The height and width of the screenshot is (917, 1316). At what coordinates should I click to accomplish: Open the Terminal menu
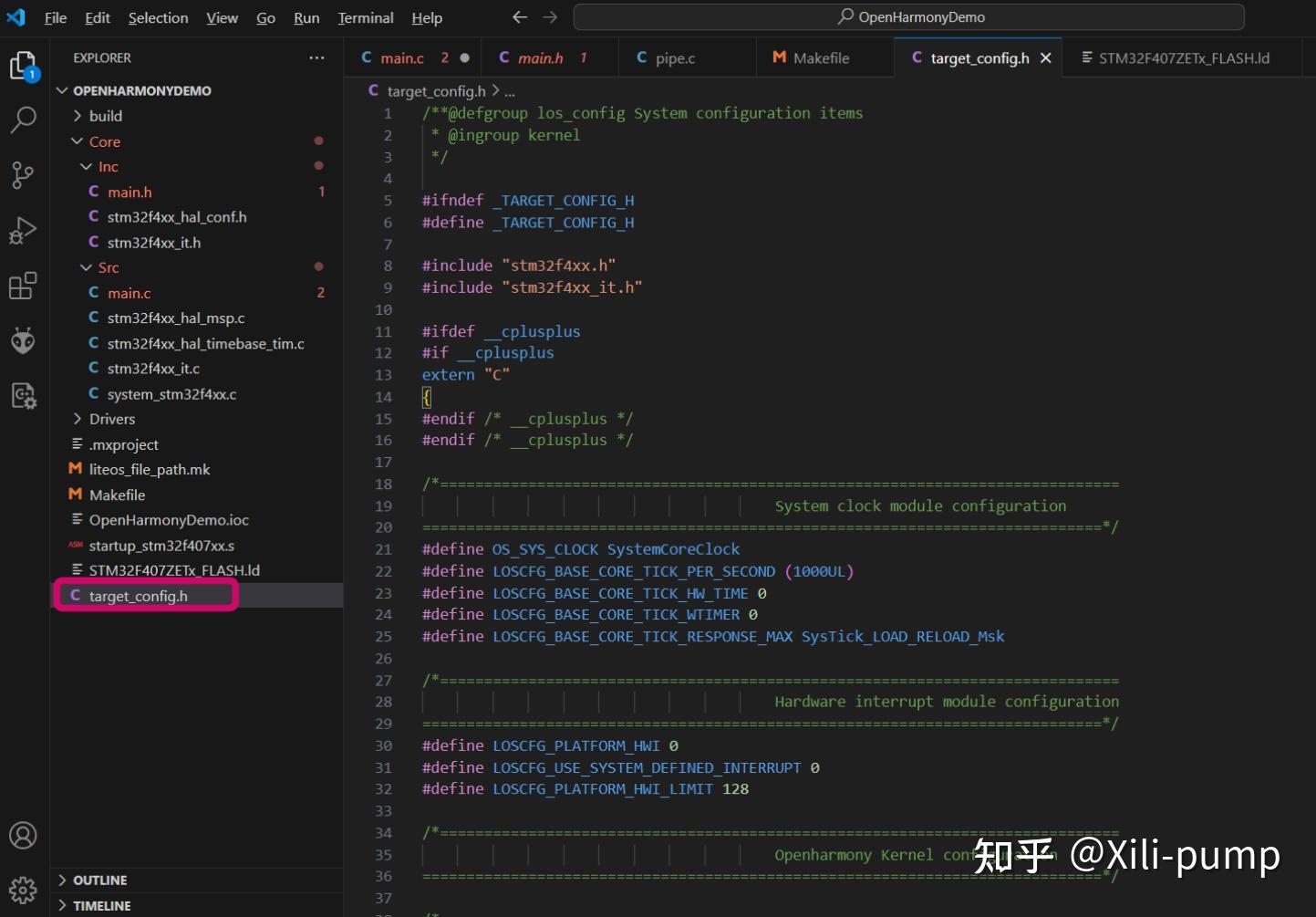point(365,17)
